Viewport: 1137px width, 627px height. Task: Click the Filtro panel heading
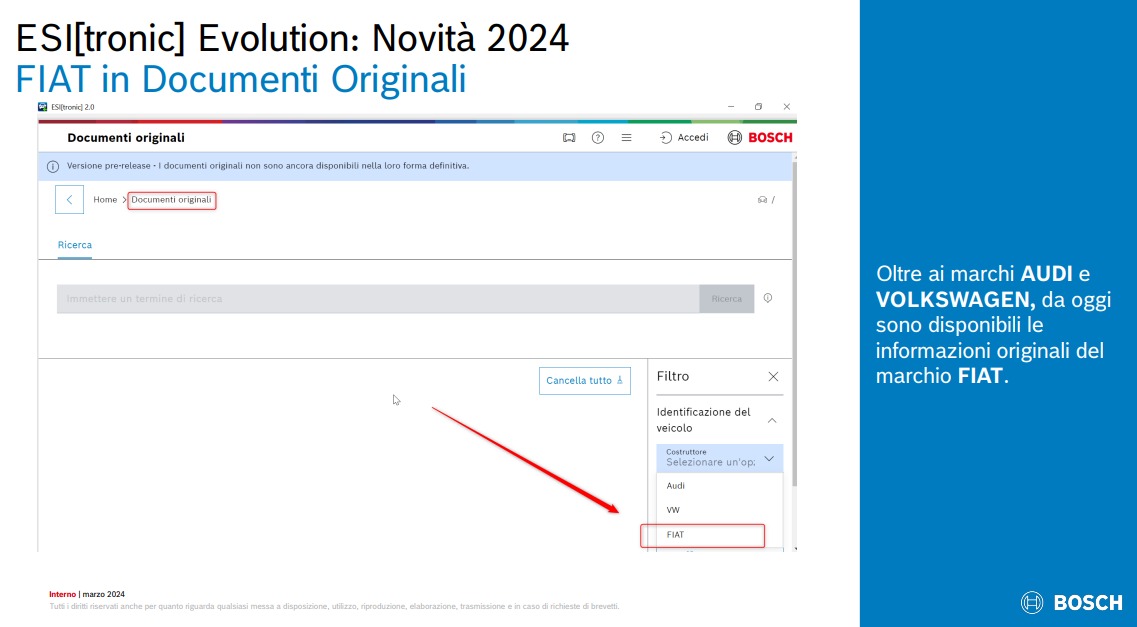(x=673, y=376)
